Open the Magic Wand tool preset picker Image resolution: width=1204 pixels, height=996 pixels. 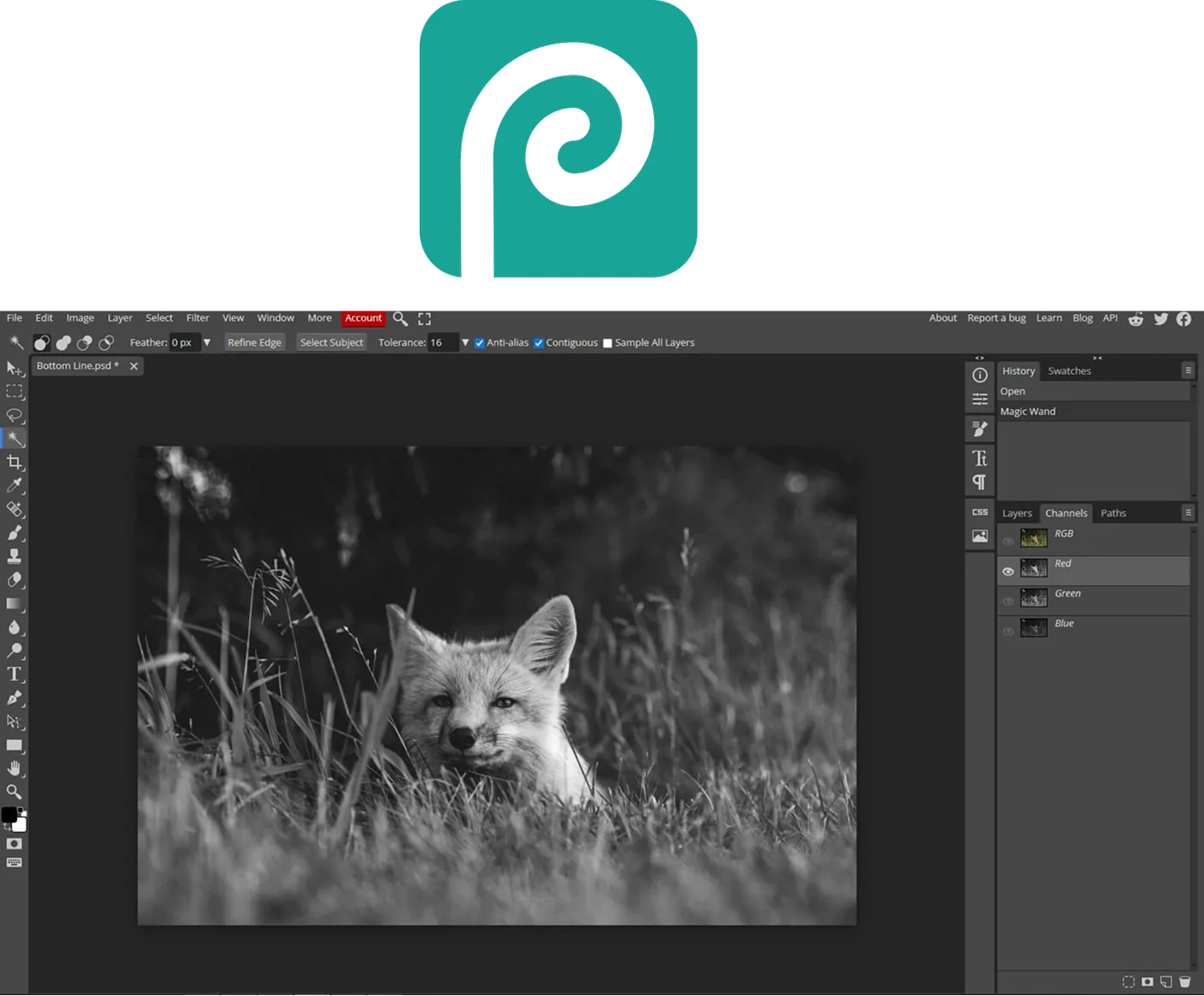pyautogui.click(x=15, y=343)
